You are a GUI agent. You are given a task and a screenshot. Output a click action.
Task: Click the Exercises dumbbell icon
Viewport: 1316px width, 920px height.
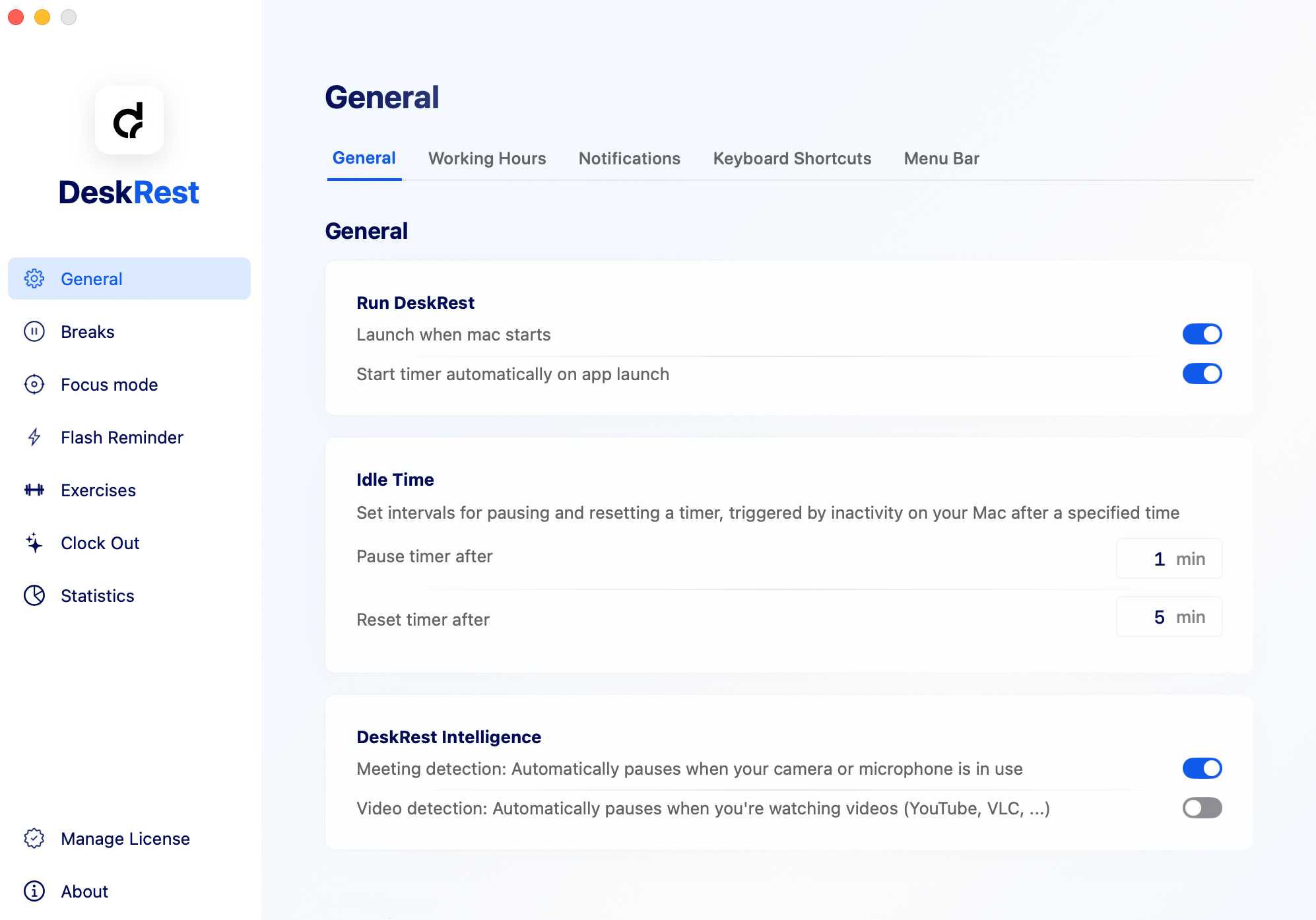34,490
